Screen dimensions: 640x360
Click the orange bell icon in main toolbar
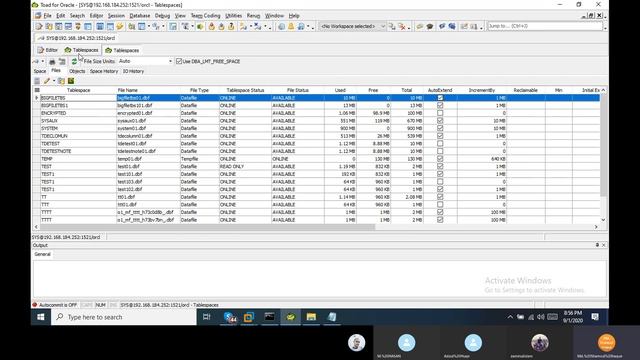tap(291, 27)
